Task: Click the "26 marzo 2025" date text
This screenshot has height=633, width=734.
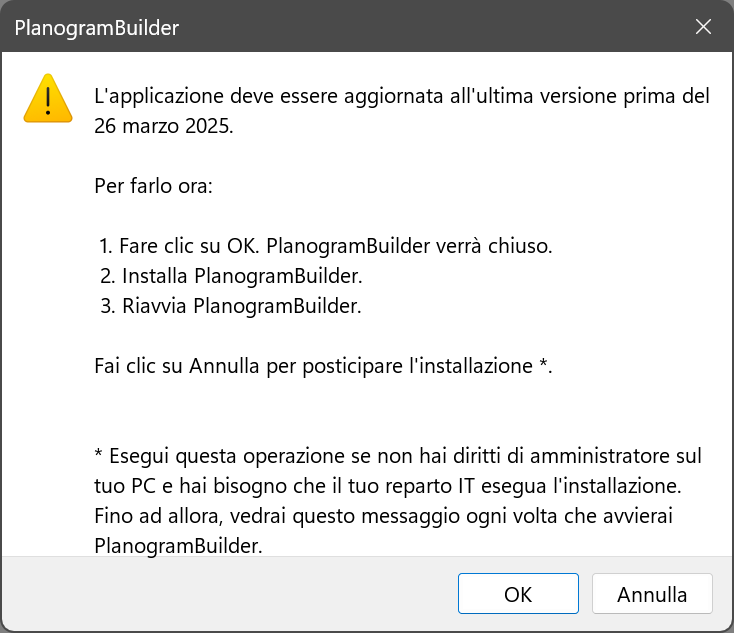Action: [x=163, y=128]
